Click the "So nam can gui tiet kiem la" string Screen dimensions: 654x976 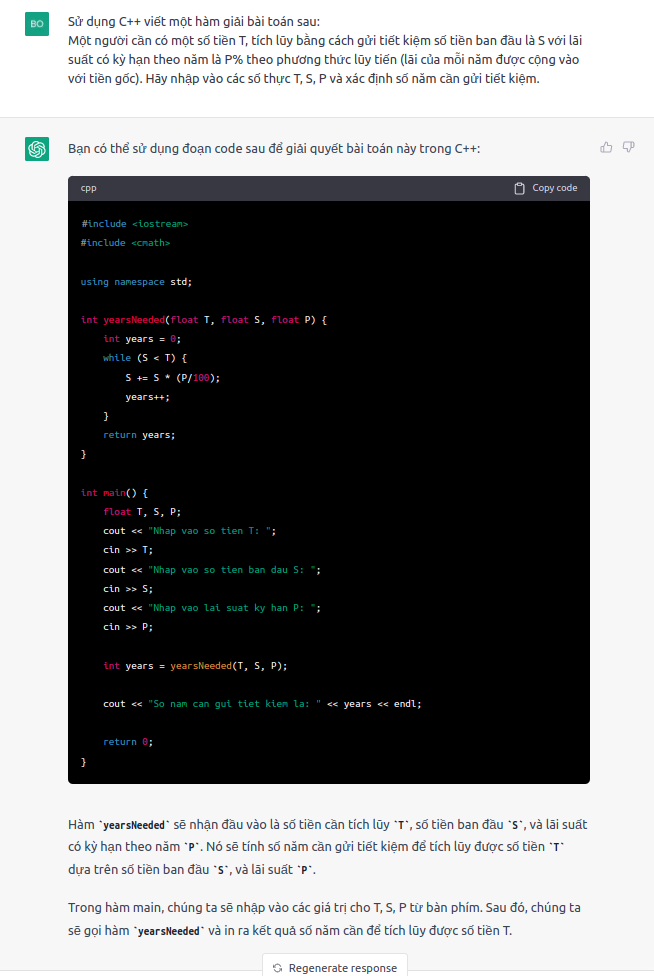click(x=234, y=704)
